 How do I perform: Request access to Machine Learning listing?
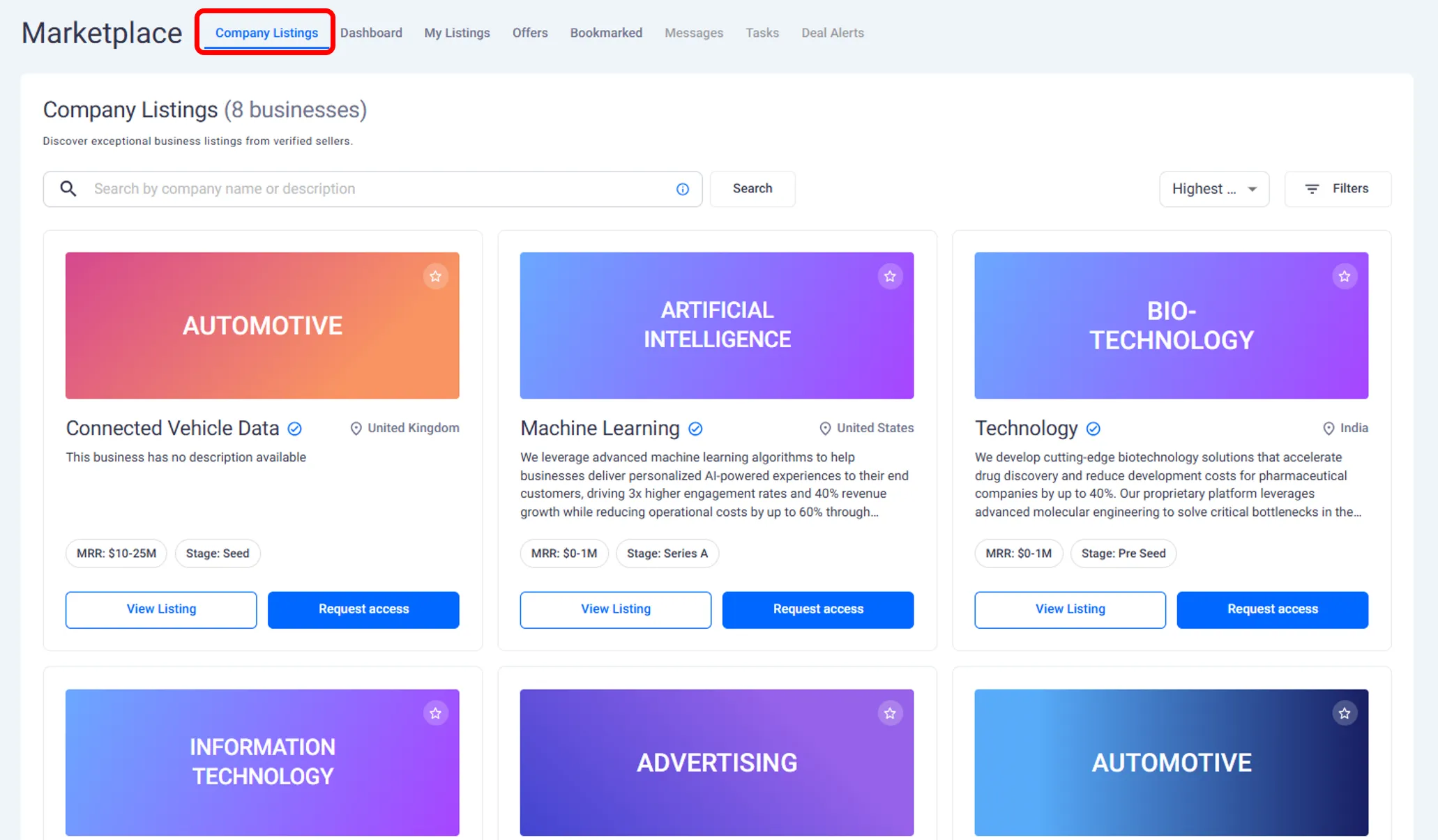817,609
